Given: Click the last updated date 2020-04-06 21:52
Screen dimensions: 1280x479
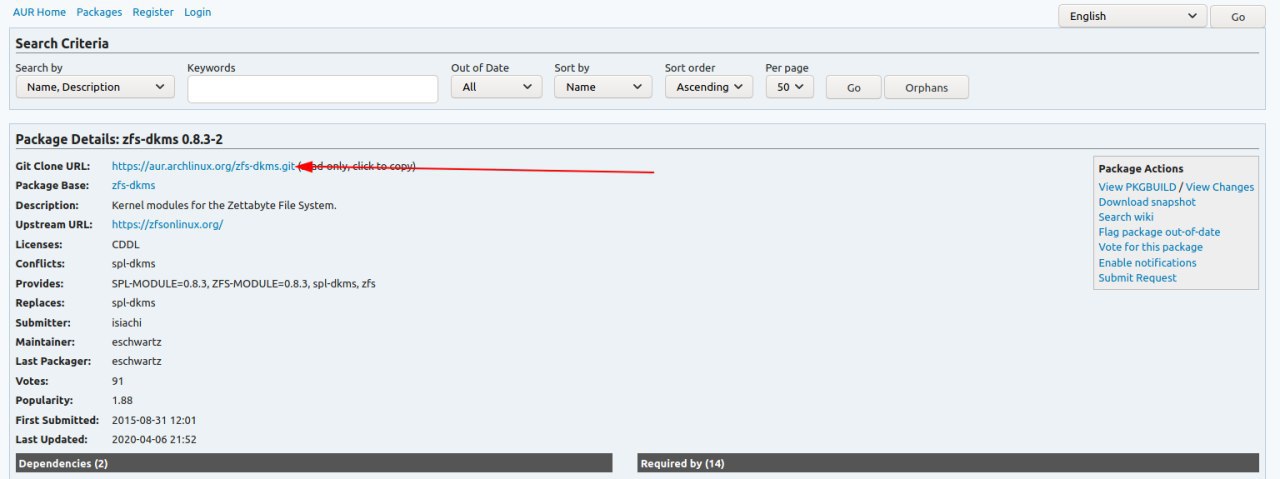Looking at the screenshot, I should 154,439.
